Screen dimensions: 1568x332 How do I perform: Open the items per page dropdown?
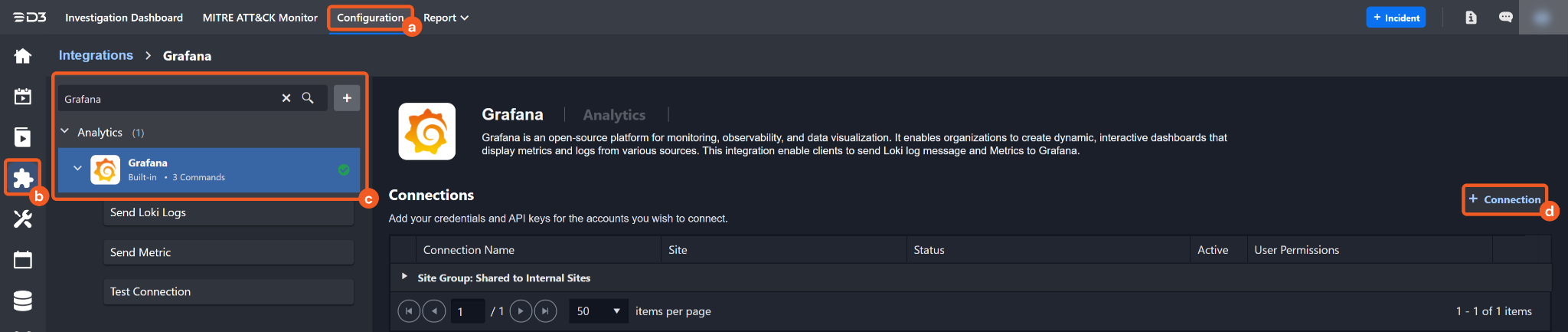coord(598,311)
